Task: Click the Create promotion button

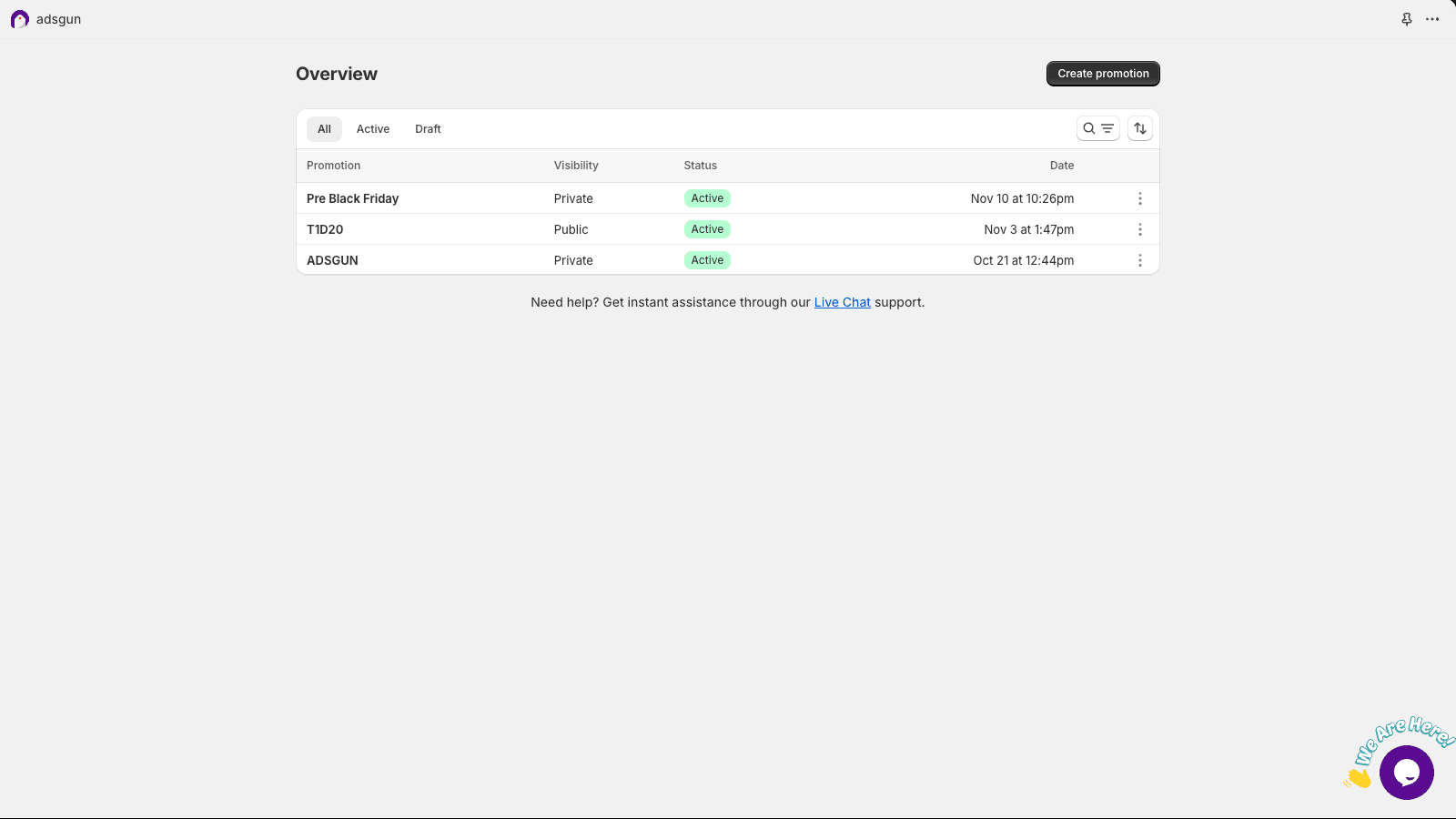Action: (1102, 74)
